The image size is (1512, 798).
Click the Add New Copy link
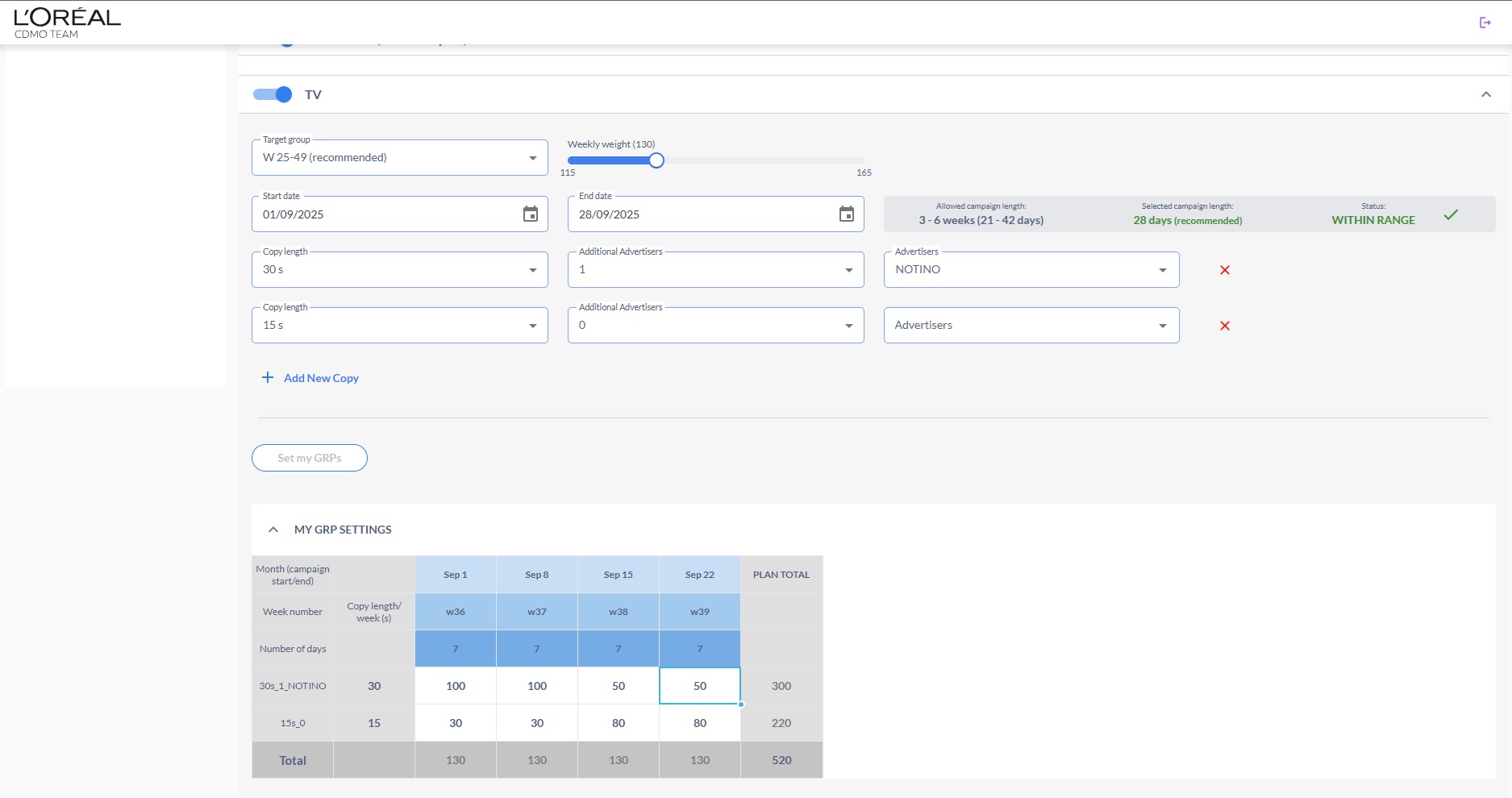click(321, 378)
